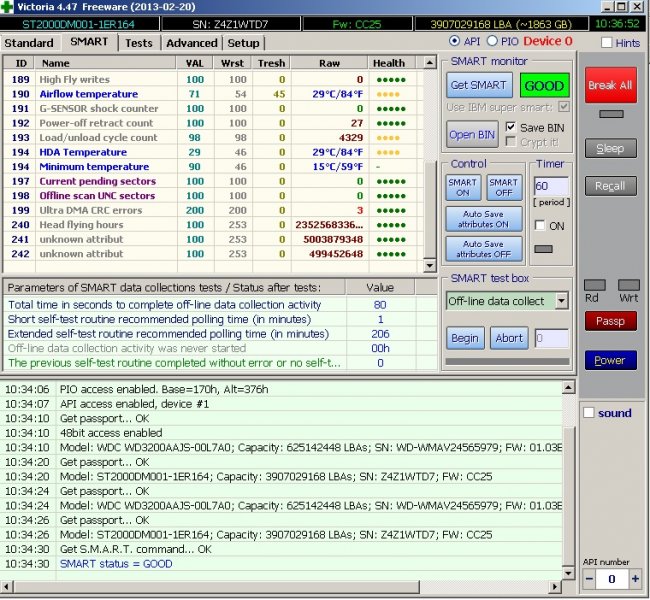The height and width of the screenshot is (600, 650).
Task: Decrease API number with minus button
Action: pyautogui.click(x=589, y=579)
